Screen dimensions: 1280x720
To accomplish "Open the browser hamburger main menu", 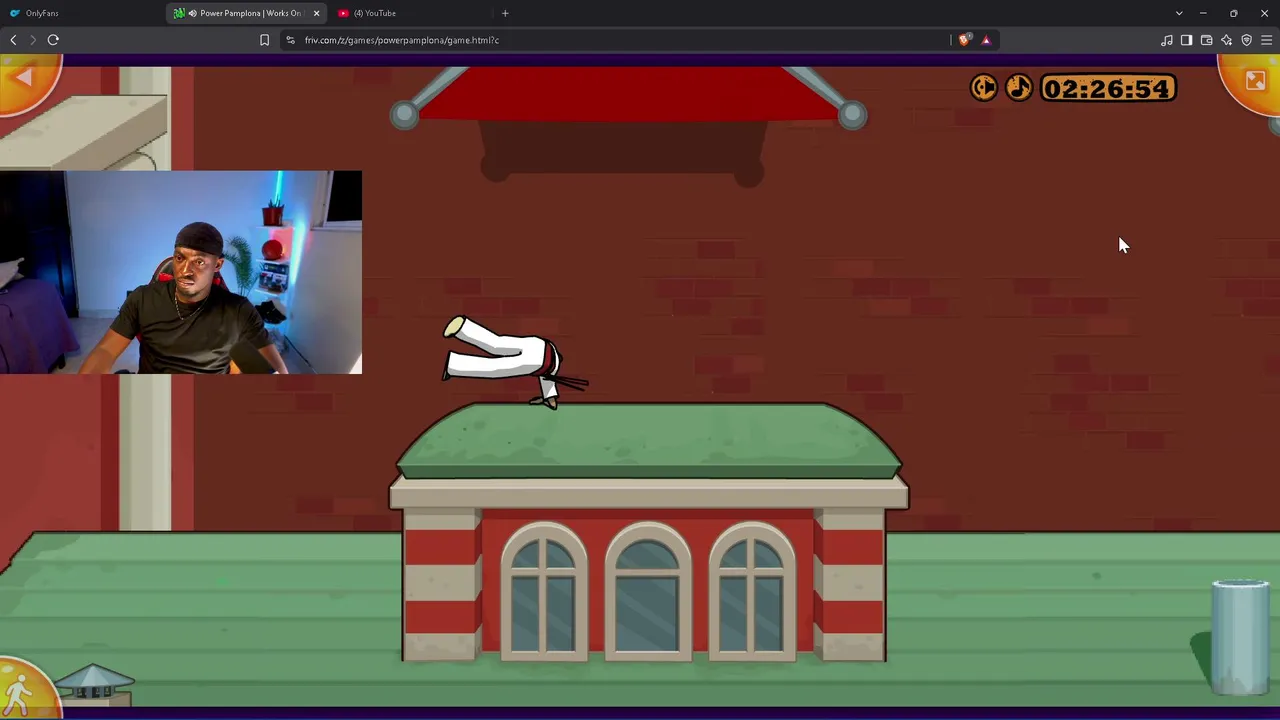I will pyautogui.click(x=1267, y=40).
